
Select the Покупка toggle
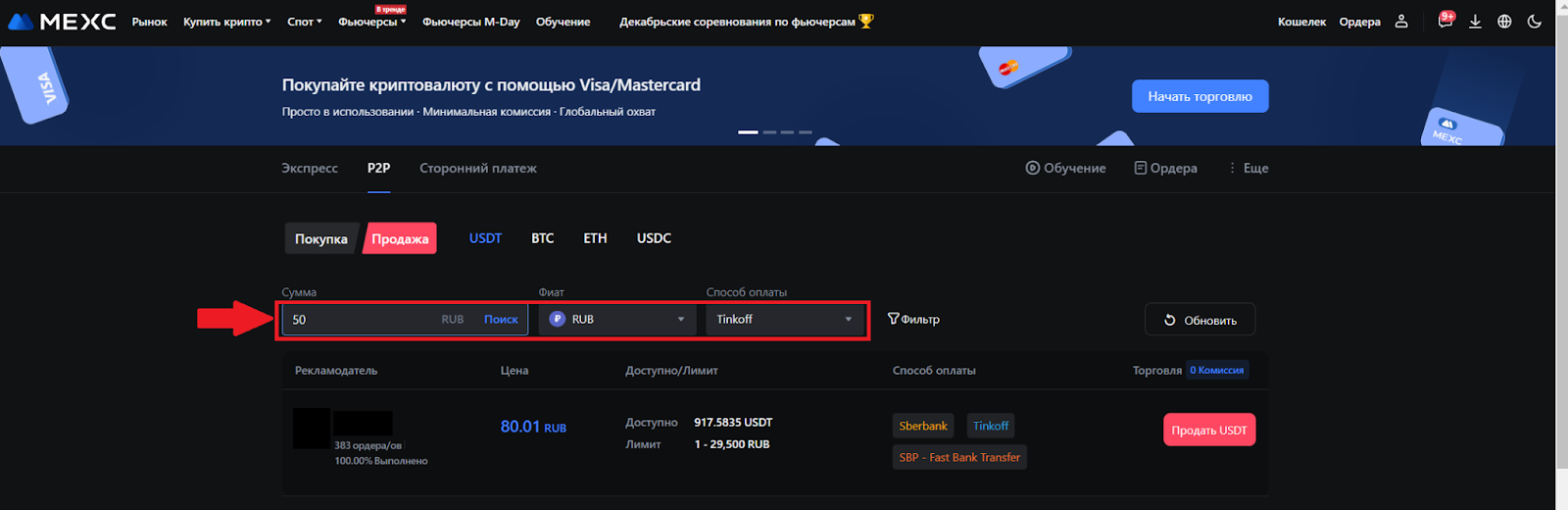321,238
